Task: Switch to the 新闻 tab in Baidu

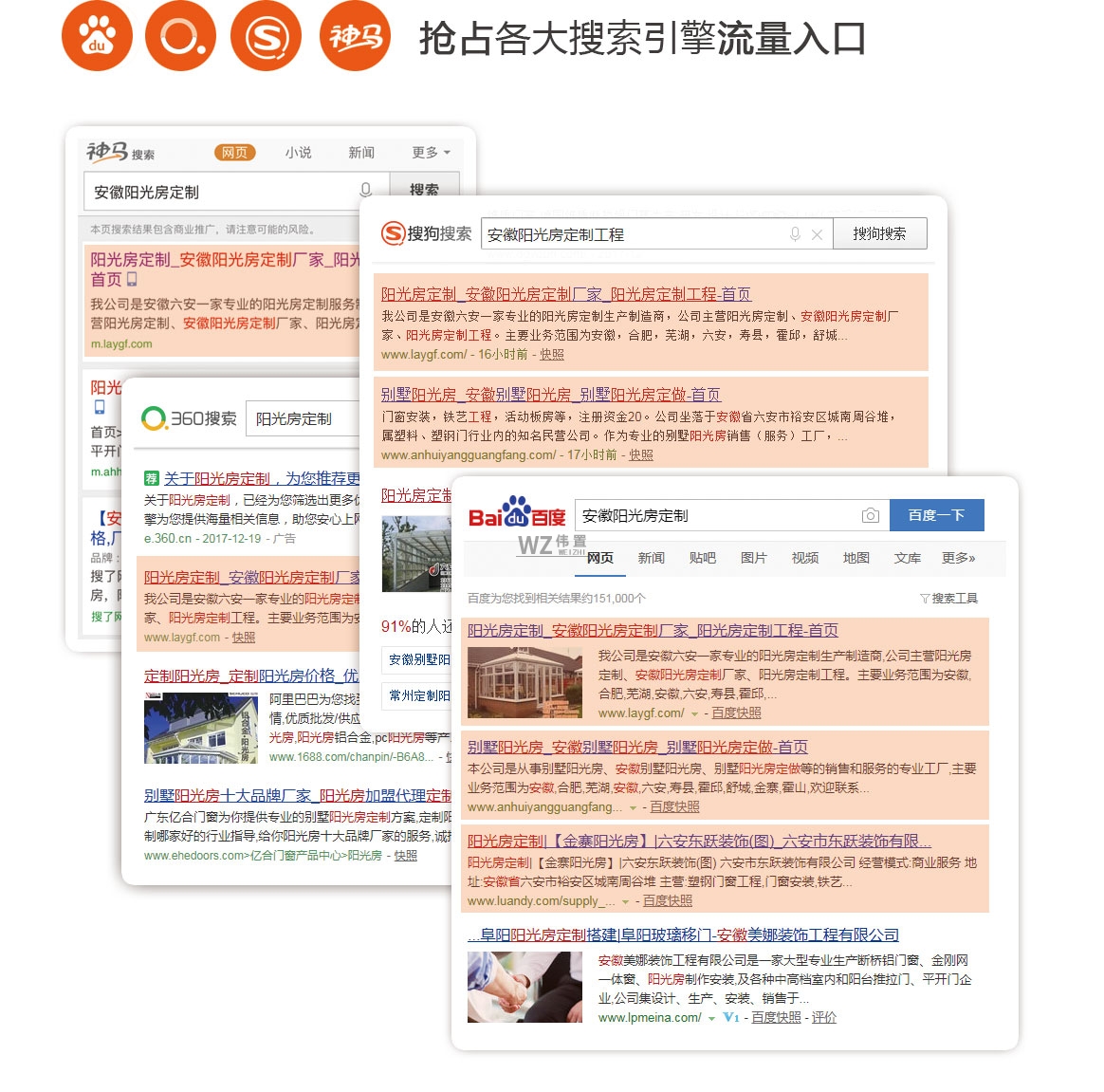Action: tap(651, 558)
